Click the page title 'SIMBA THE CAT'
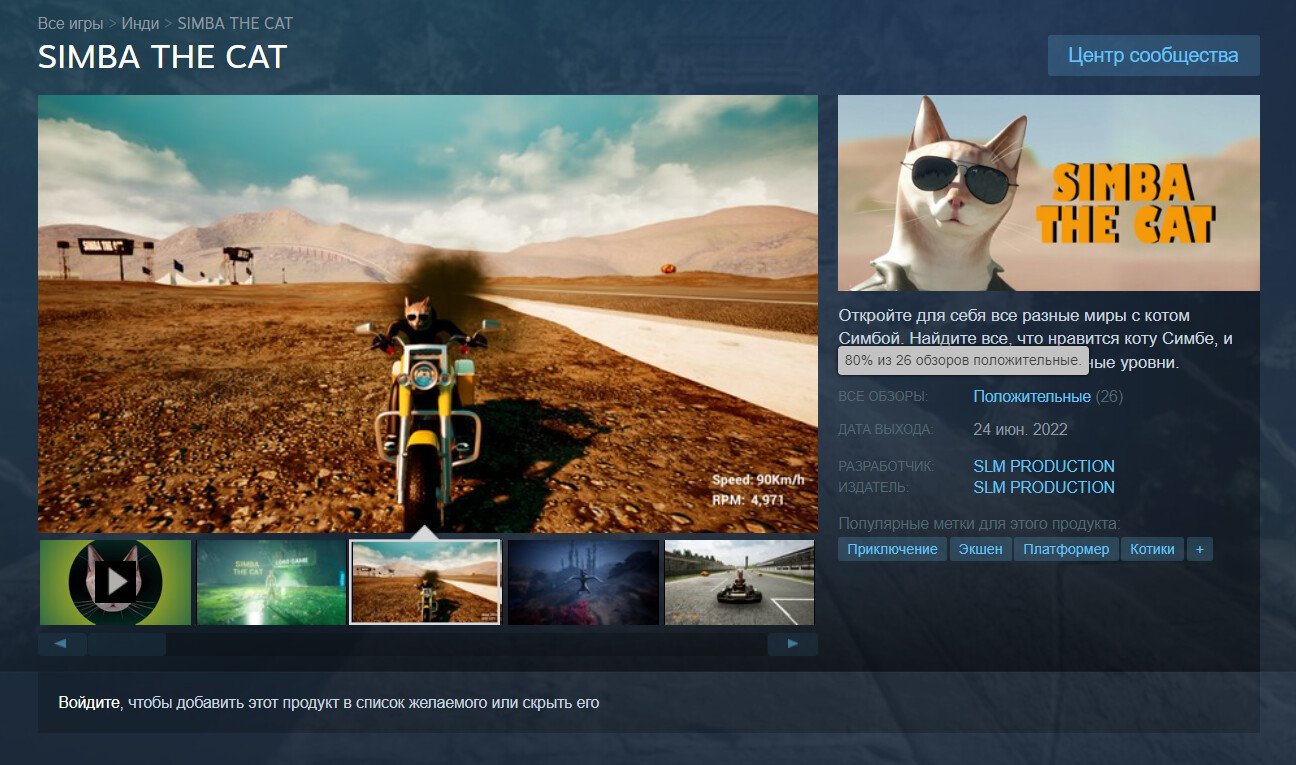 (163, 56)
